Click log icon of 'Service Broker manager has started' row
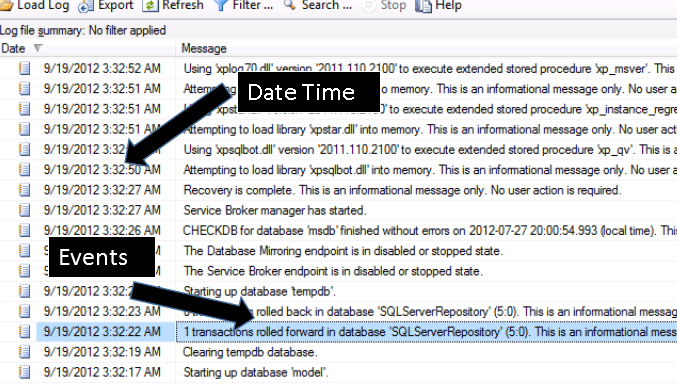This screenshot has width=677, height=385. pyautogui.click(x=24, y=210)
